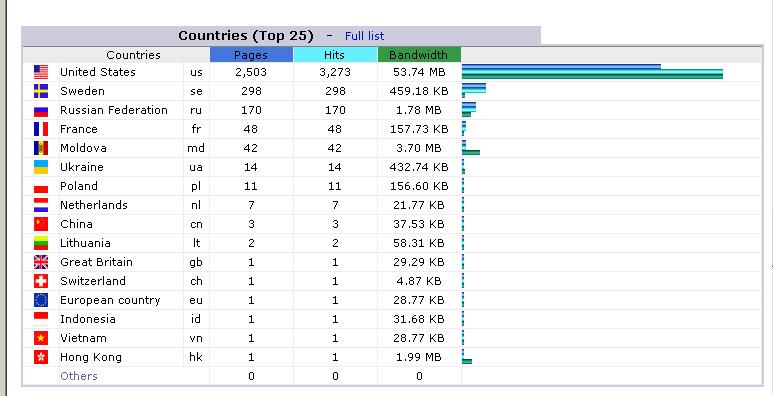Click the Russian Federation flag icon
The height and width of the screenshot is (396, 773).
[x=41, y=110]
